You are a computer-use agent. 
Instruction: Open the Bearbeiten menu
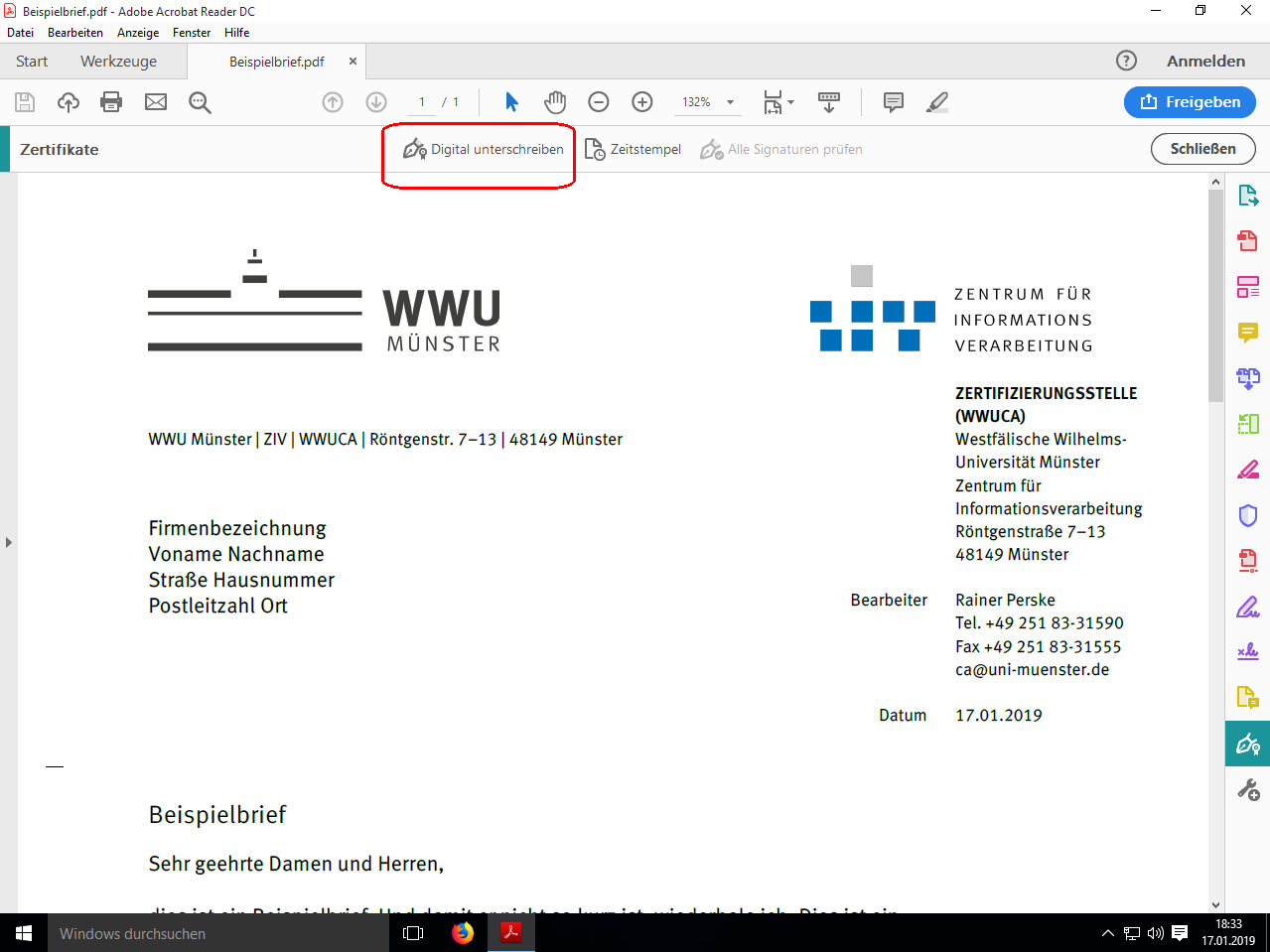click(74, 33)
